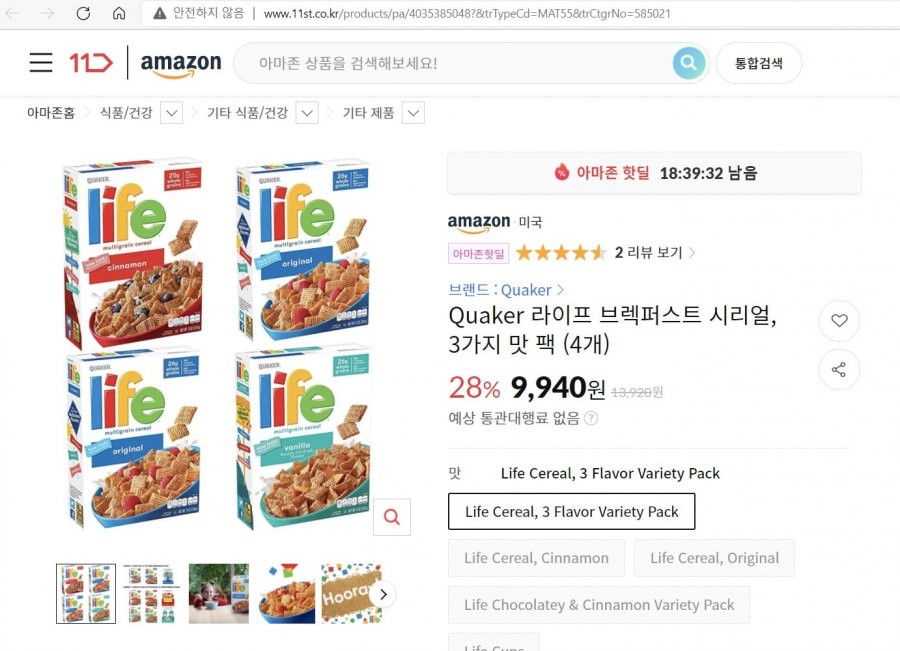900x651 pixels.
Task: Click the 통합검색 button
Action: (x=759, y=63)
